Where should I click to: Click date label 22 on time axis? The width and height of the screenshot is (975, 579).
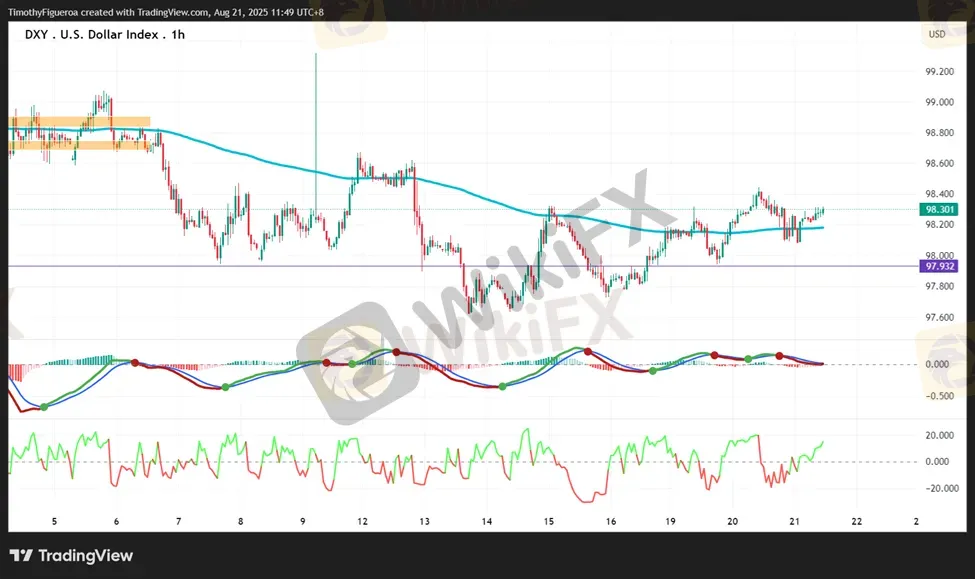(856, 522)
